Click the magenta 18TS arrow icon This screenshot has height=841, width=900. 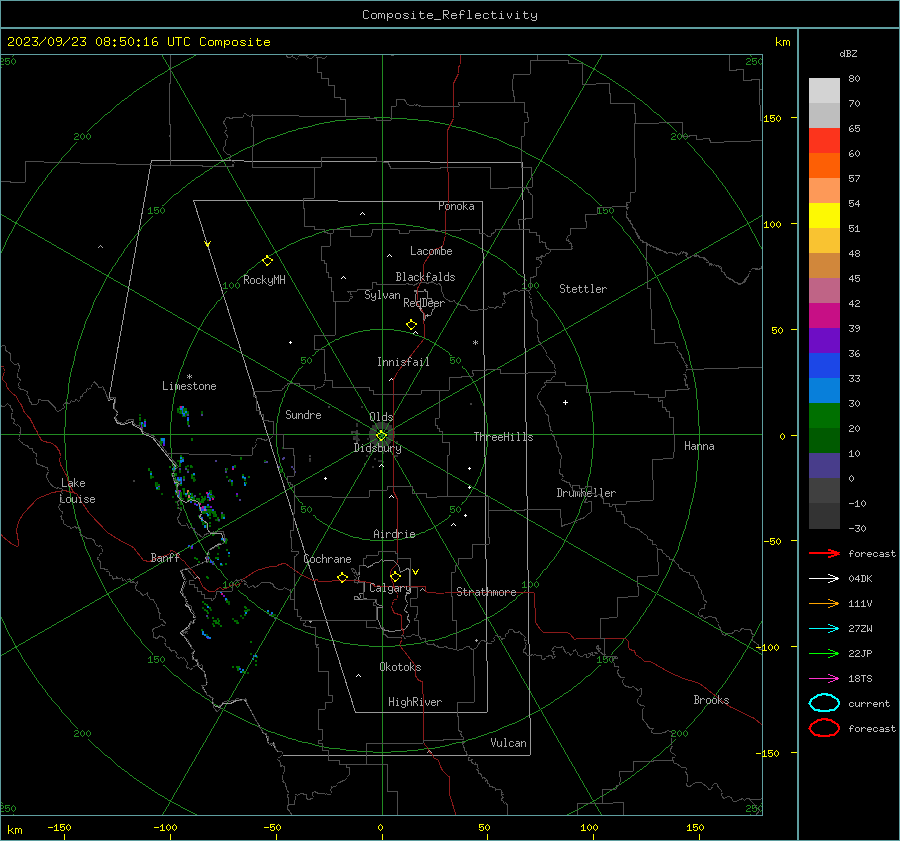click(x=824, y=679)
